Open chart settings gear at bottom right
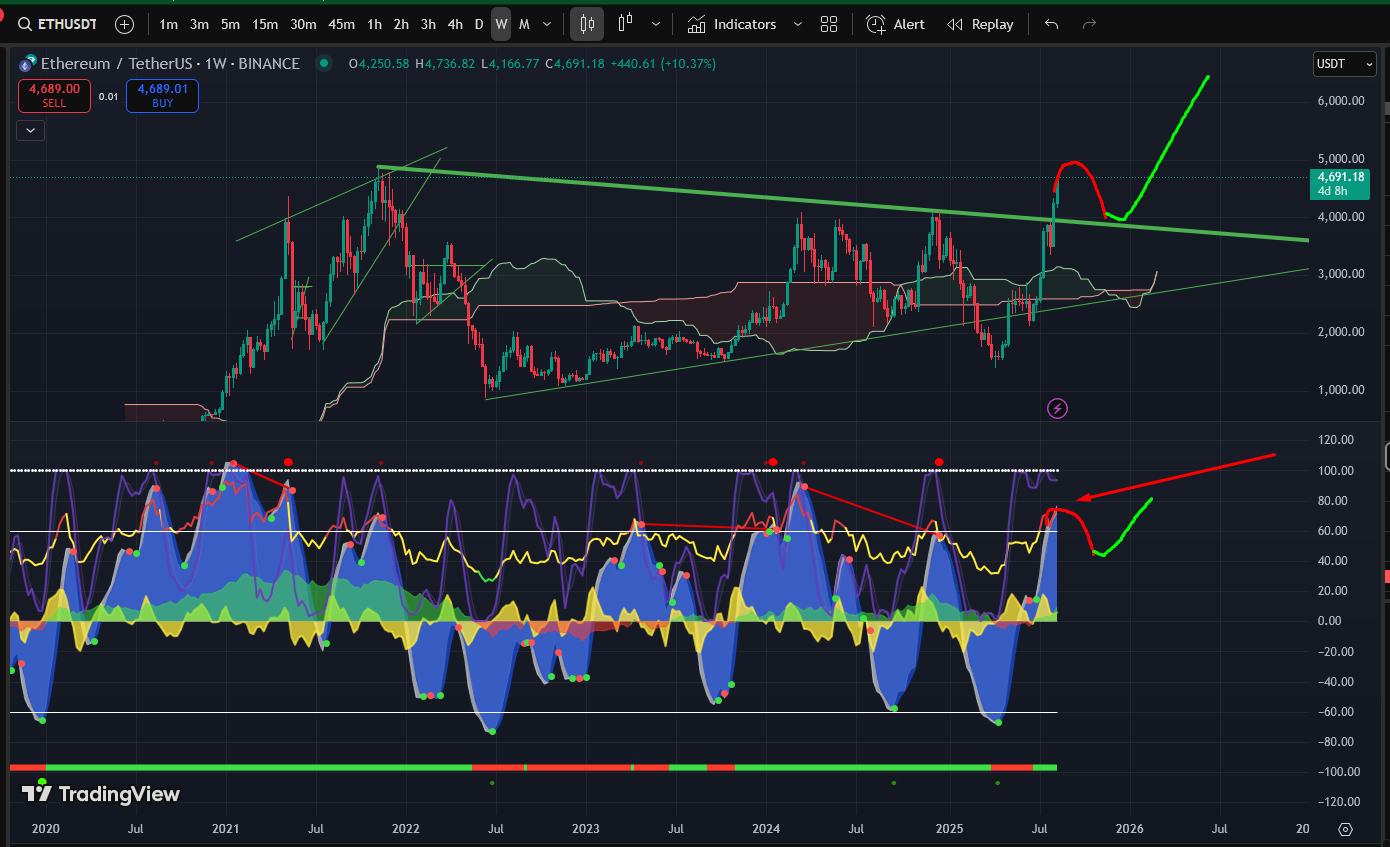Viewport: 1390px width, 847px height. (x=1345, y=829)
